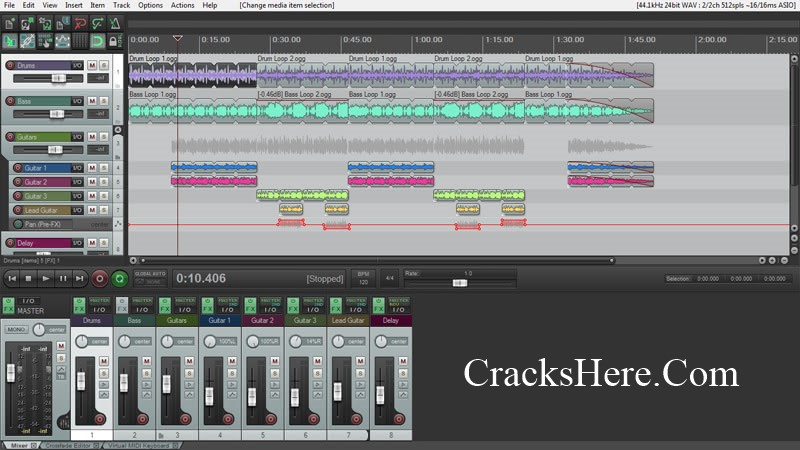The height and width of the screenshot is (450, 800).
Task: Click the audio device info in title bar
Action: coord(716,5)
